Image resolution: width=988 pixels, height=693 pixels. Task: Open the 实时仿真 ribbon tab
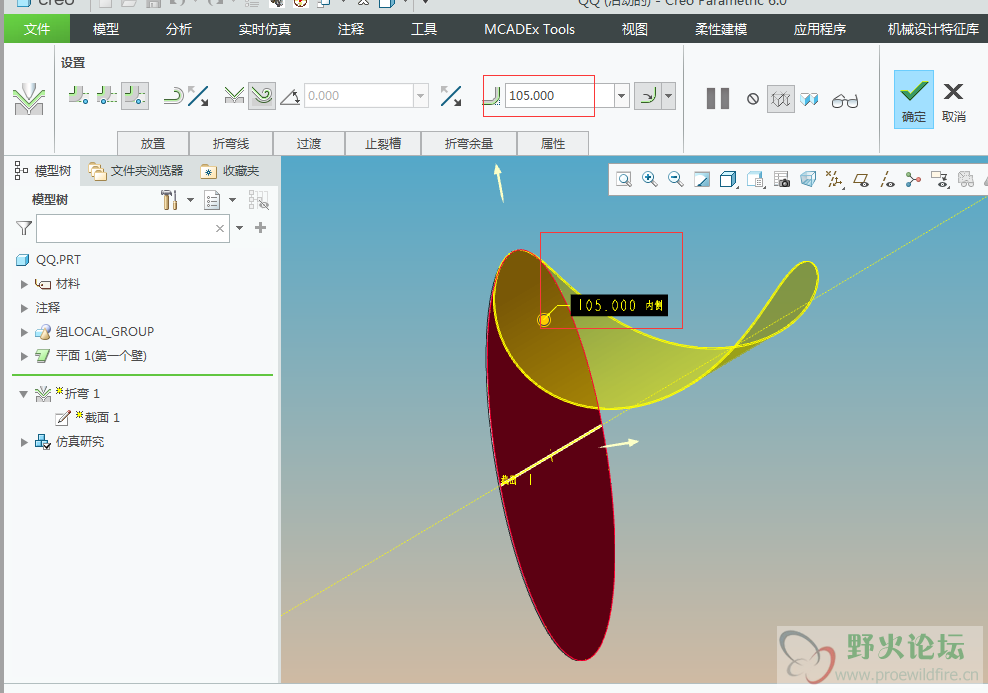pos(265,29)
